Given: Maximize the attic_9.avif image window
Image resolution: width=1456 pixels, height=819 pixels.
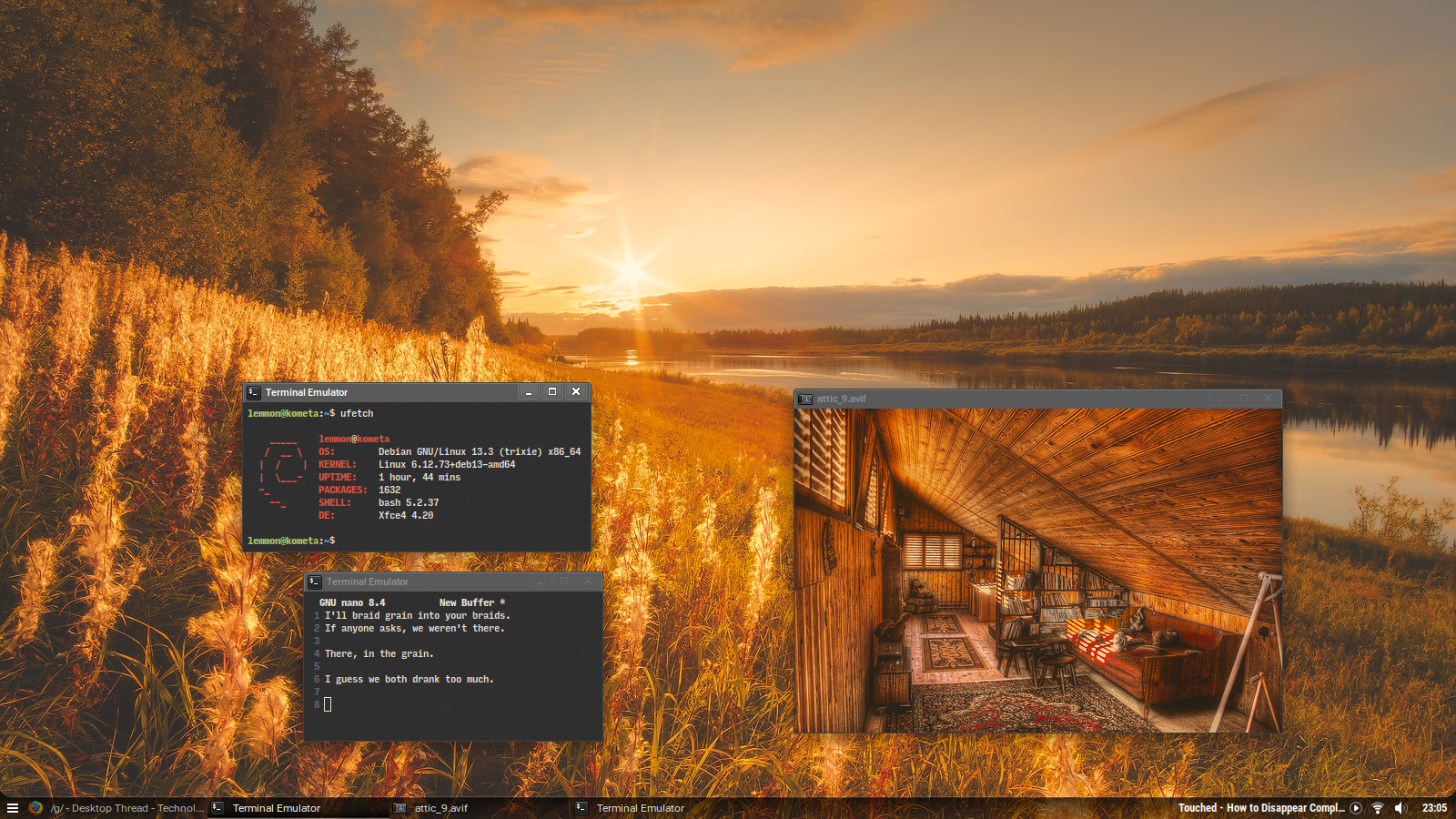Looking at the screenshot, I should [x=1244, y=399].
